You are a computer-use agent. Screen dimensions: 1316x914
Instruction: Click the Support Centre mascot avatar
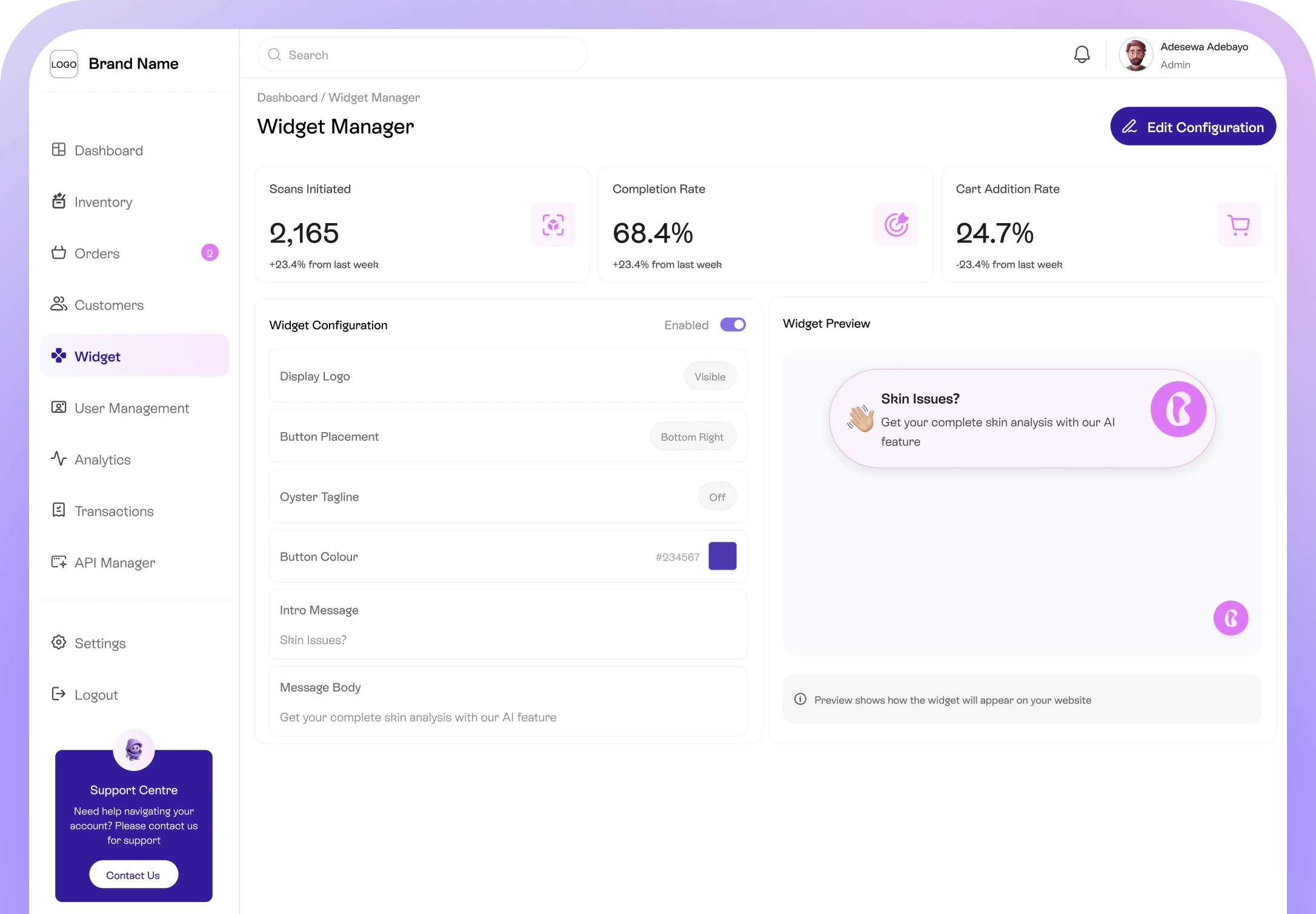point(134,750)
